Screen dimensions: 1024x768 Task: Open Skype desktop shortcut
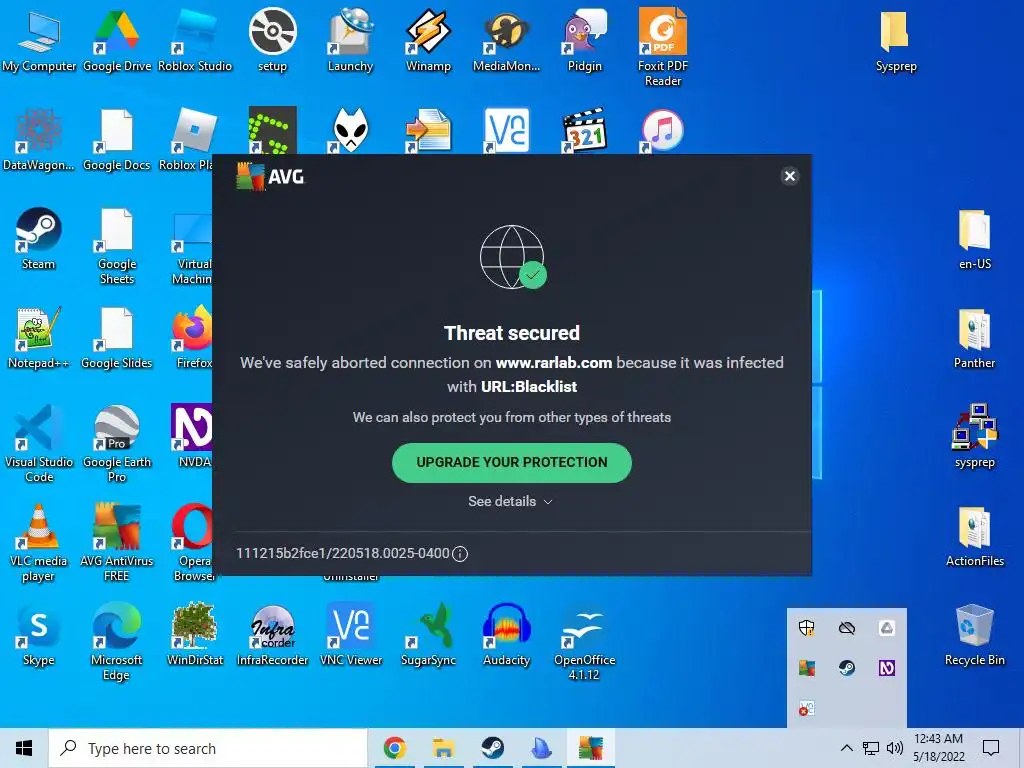[39, 635]
